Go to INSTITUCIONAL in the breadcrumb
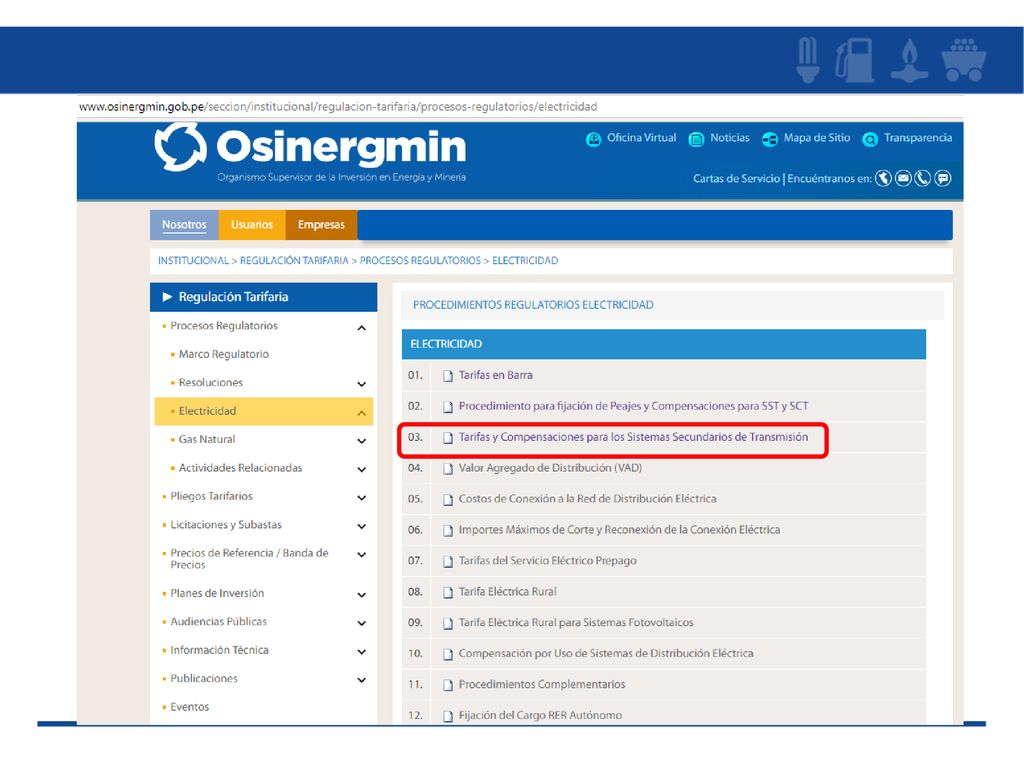This screenshot has width=1024, height=768. 193,261
